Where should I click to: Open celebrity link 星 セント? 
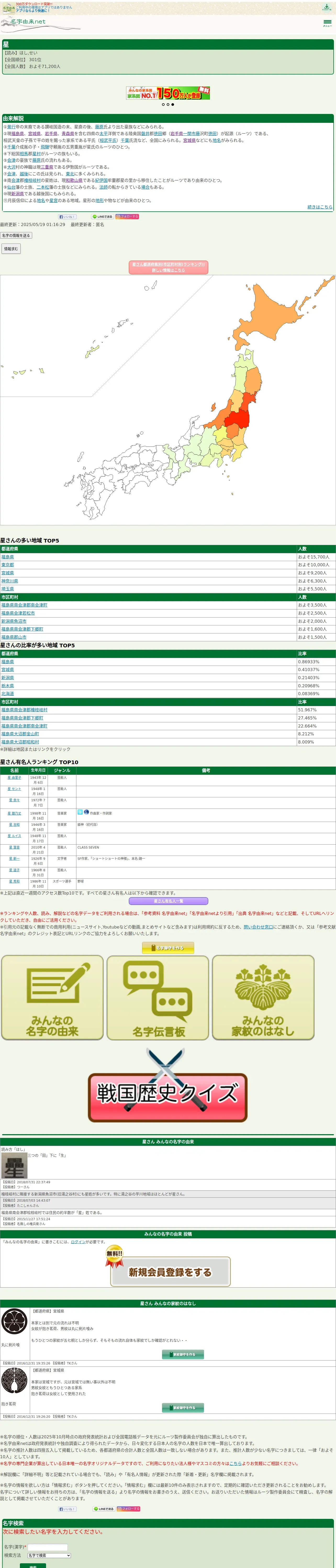coord(15,789)
